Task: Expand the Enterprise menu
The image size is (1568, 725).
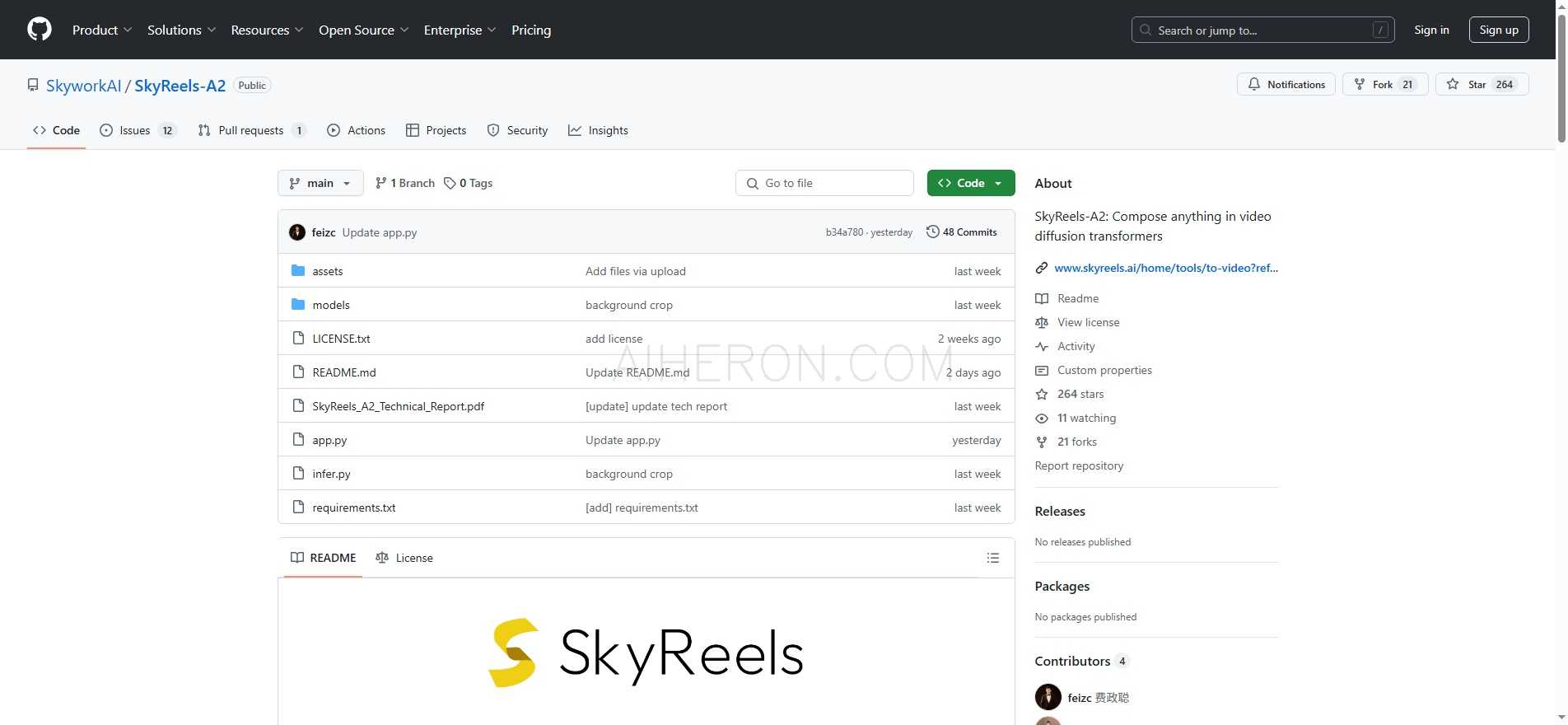Action: point(460,30)
